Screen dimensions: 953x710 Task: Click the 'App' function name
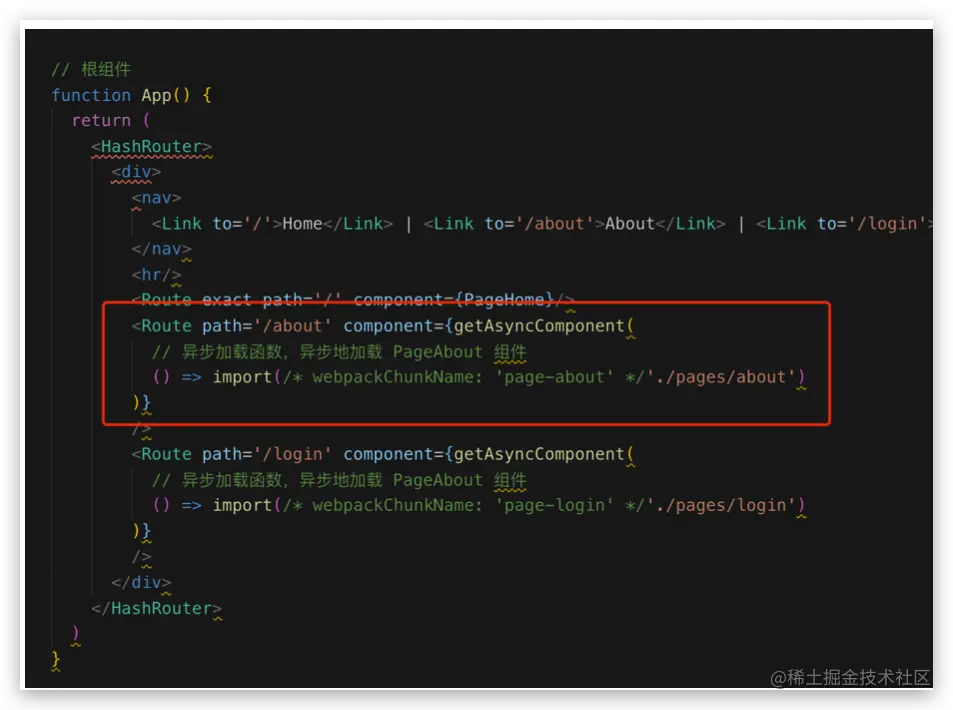tap(157, 95)
